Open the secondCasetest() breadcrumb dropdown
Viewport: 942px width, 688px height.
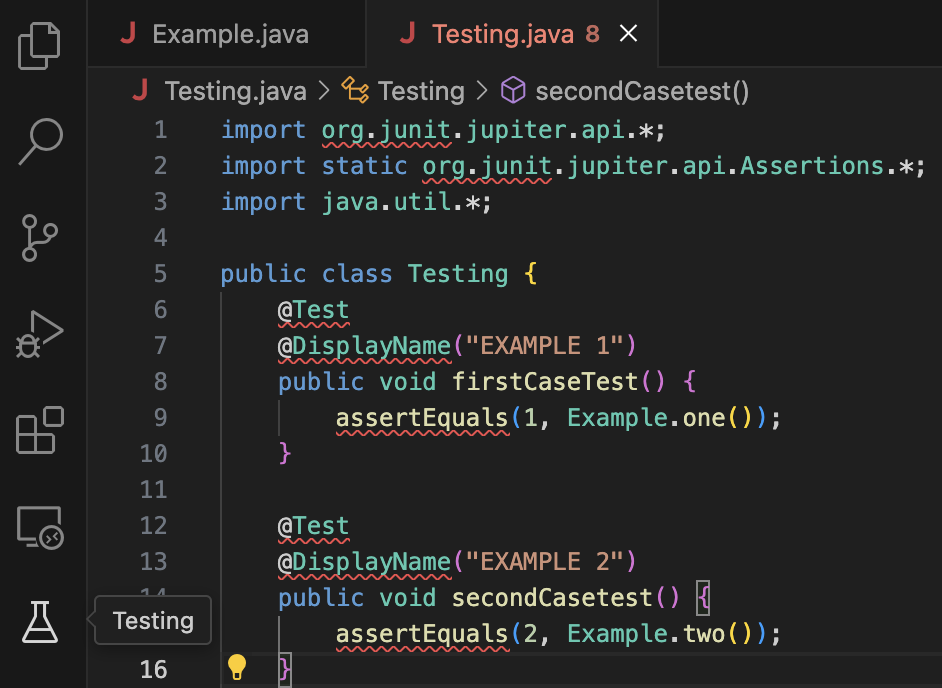click(642, 90)
